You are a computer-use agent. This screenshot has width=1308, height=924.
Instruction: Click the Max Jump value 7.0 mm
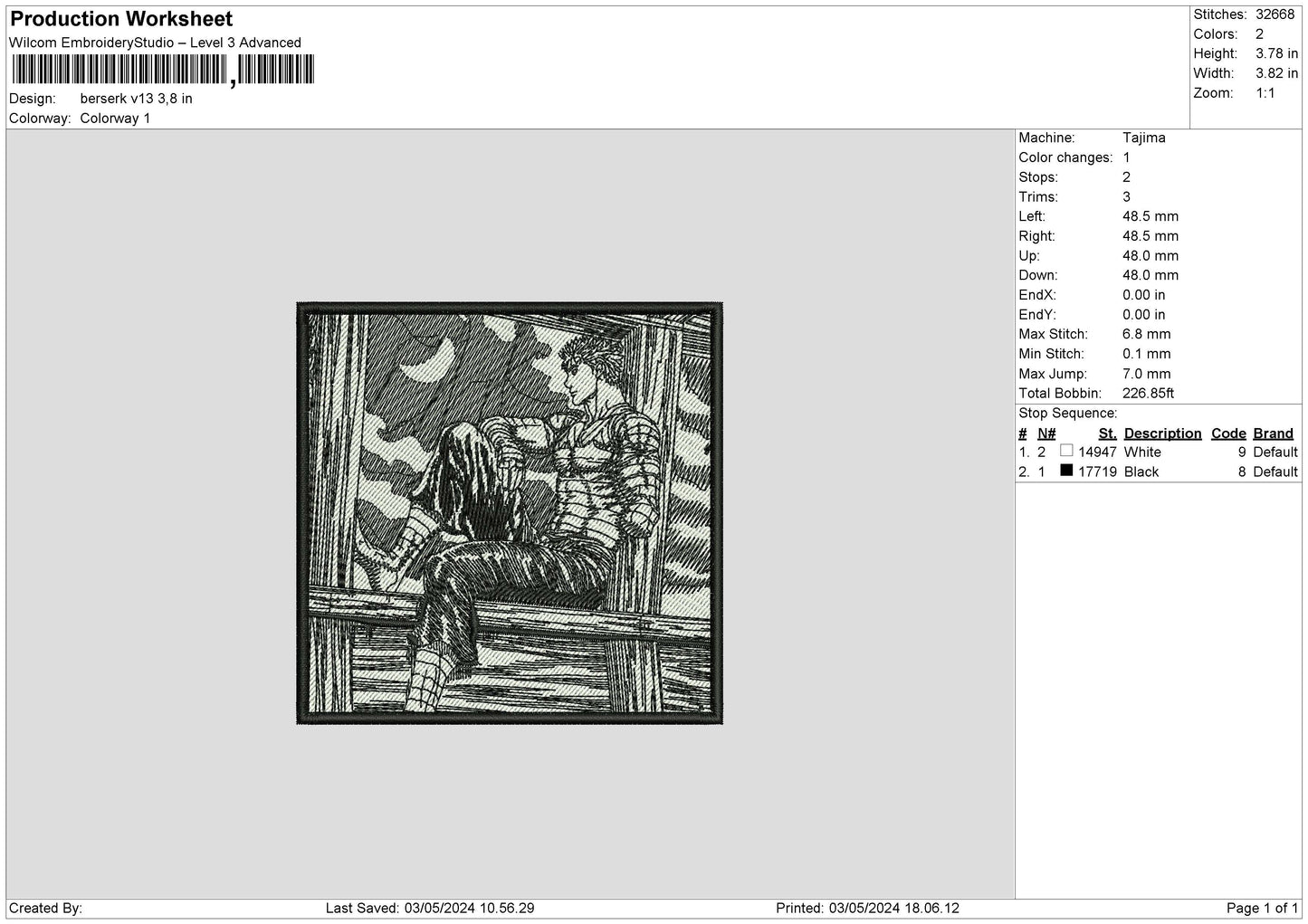click(x=1147, y=374)
